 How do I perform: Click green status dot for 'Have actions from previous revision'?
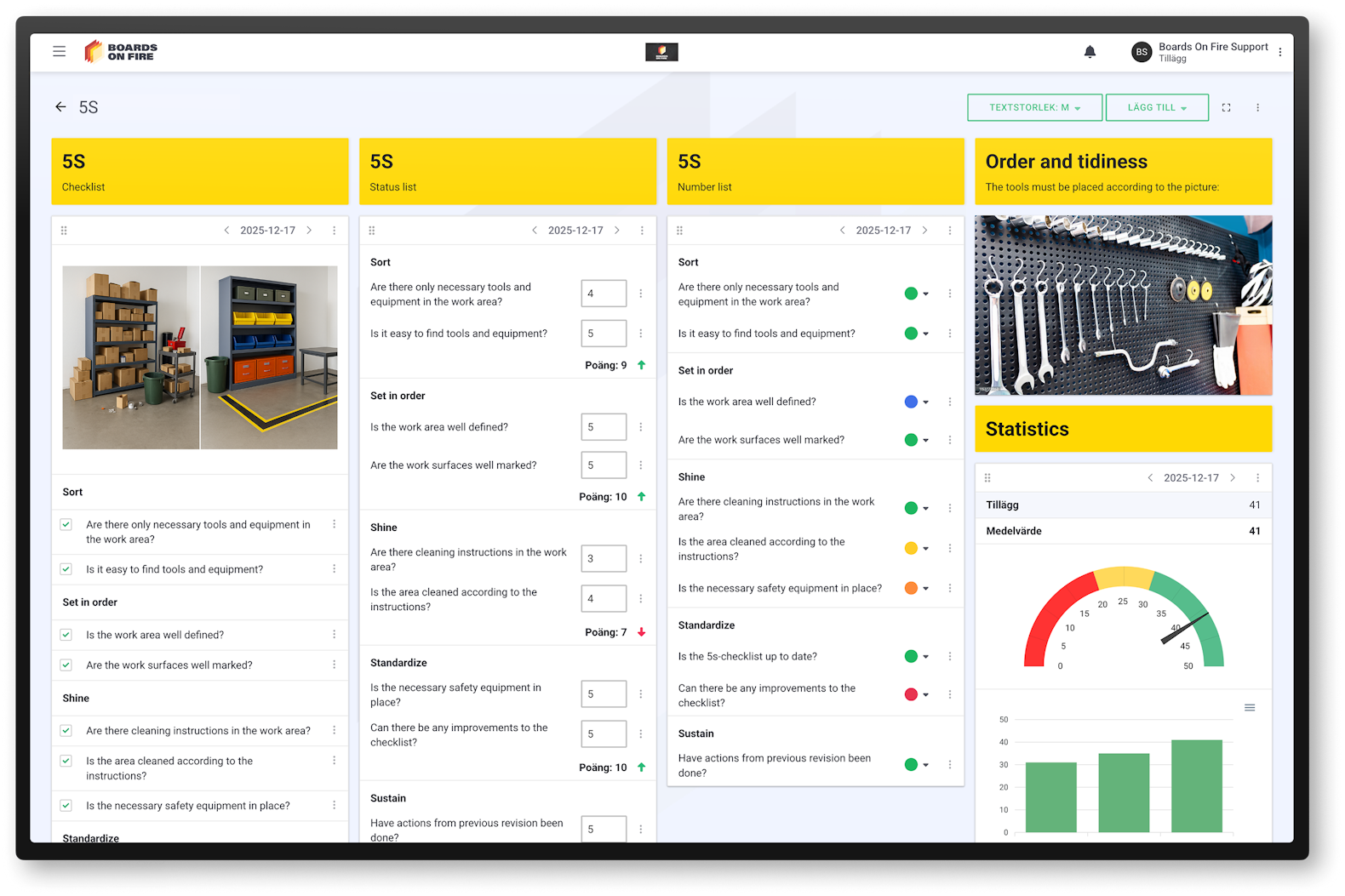911,765
